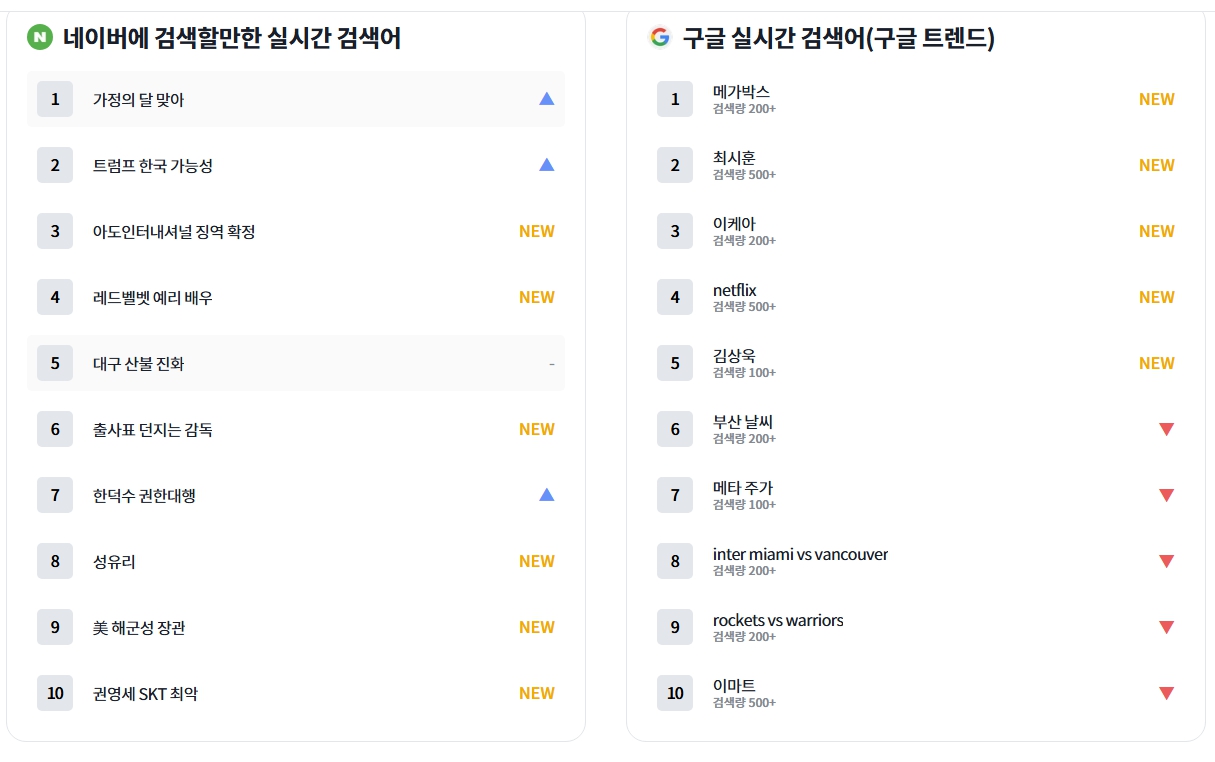The height and width of the screenshot is (762, 1215).
Task: Click NEW badge beside 아도인터내셔널 징역 확정
Action: coord(537,231)
